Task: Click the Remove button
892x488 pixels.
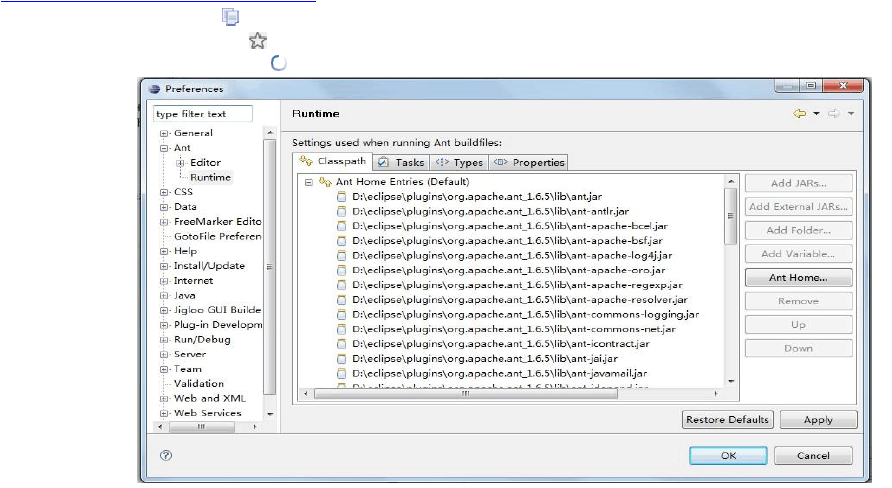Action: [x=798, y=301]
